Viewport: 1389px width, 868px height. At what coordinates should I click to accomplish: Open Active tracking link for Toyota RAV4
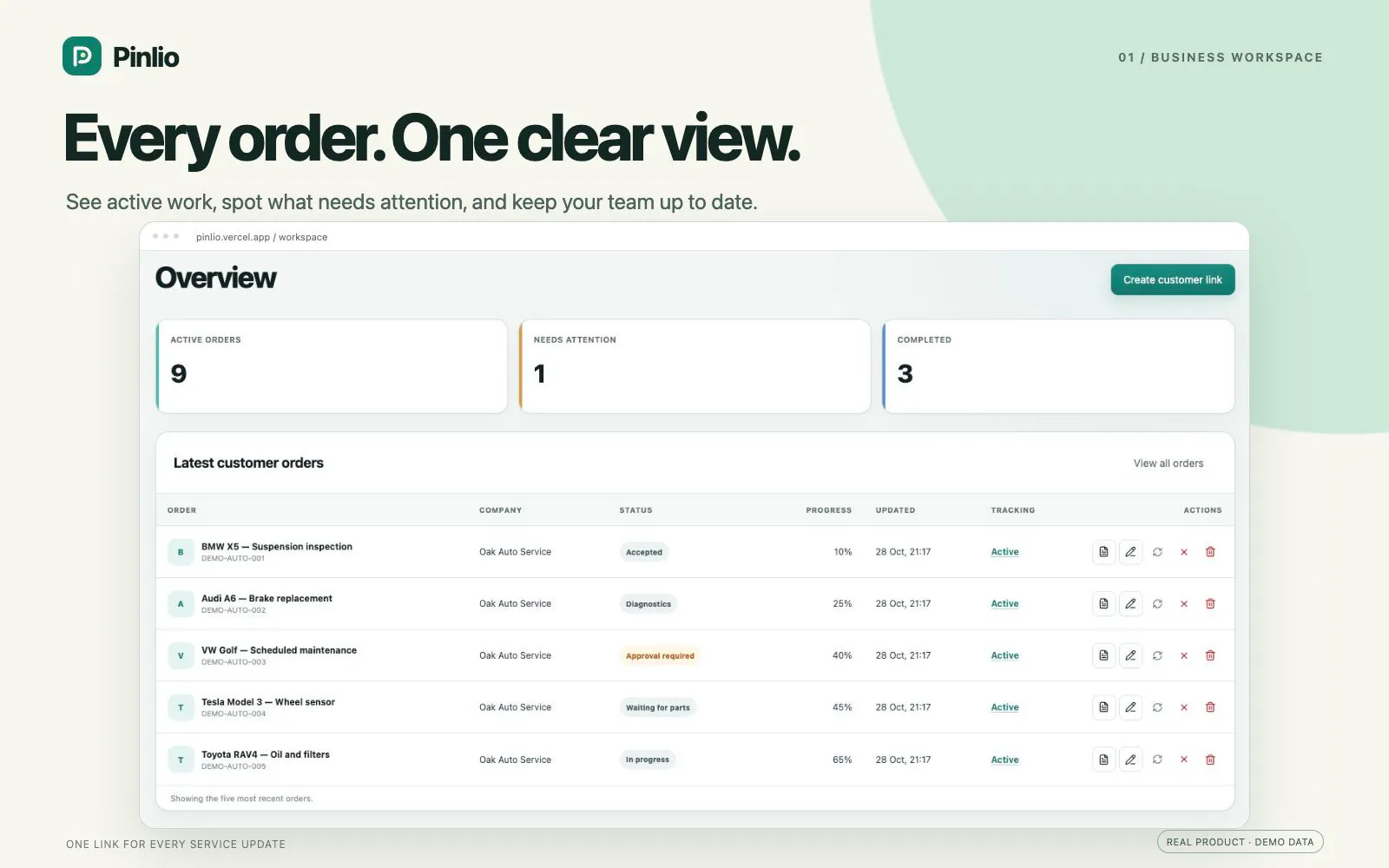[x=1004, y=759]
